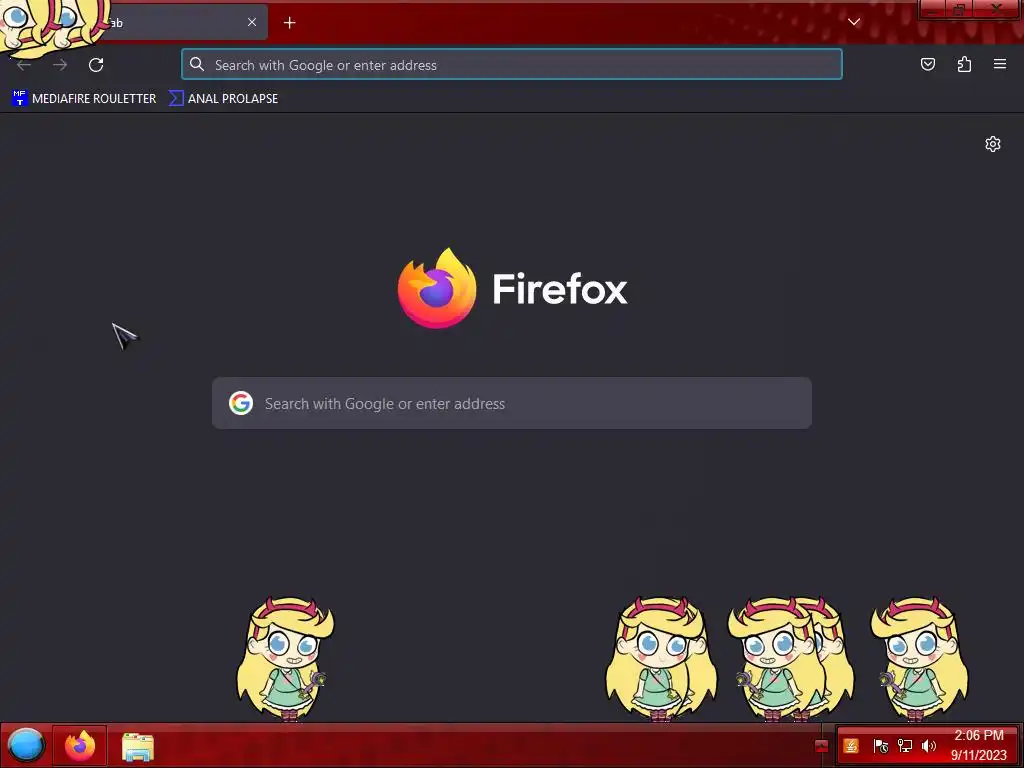Restore down the Firefox window
The width and height of the screenshot is (1024, 768).
pos(960,9)
